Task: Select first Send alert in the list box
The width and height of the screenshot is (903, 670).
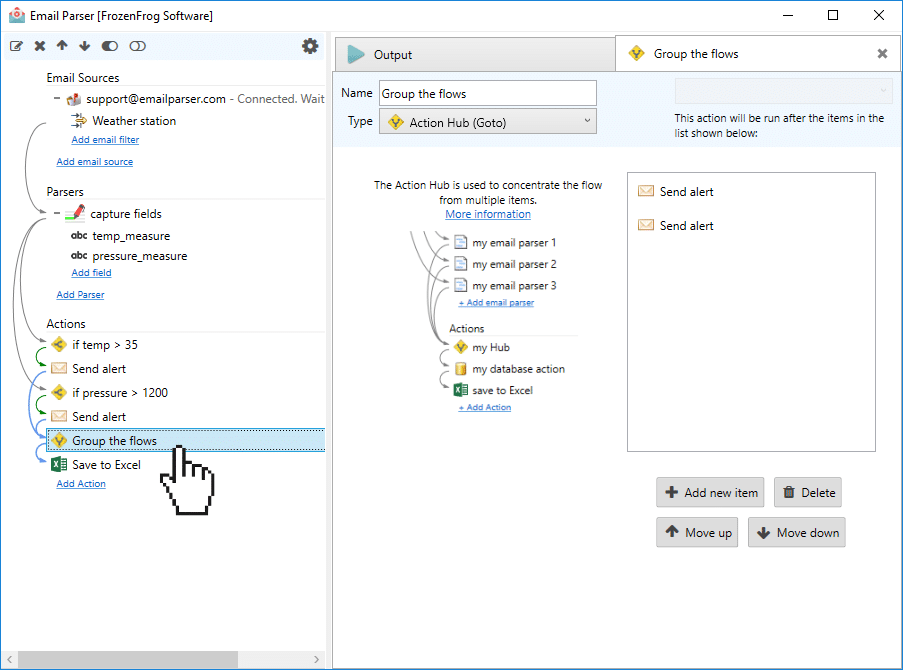Action: pos(686,192)
